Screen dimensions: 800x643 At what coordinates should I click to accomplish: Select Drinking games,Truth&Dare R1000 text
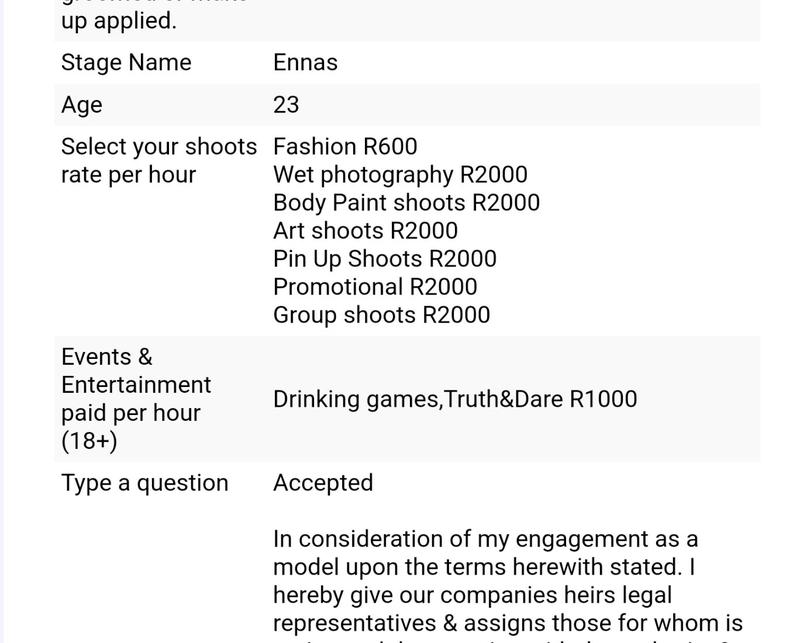point(455,399)
